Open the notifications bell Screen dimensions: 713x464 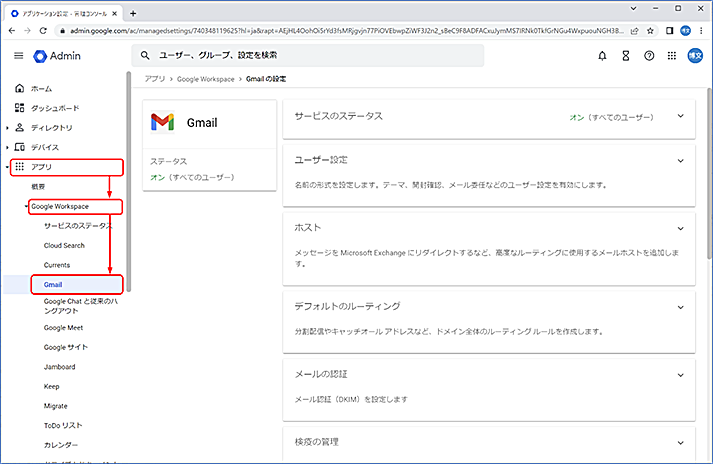point(602,55)
